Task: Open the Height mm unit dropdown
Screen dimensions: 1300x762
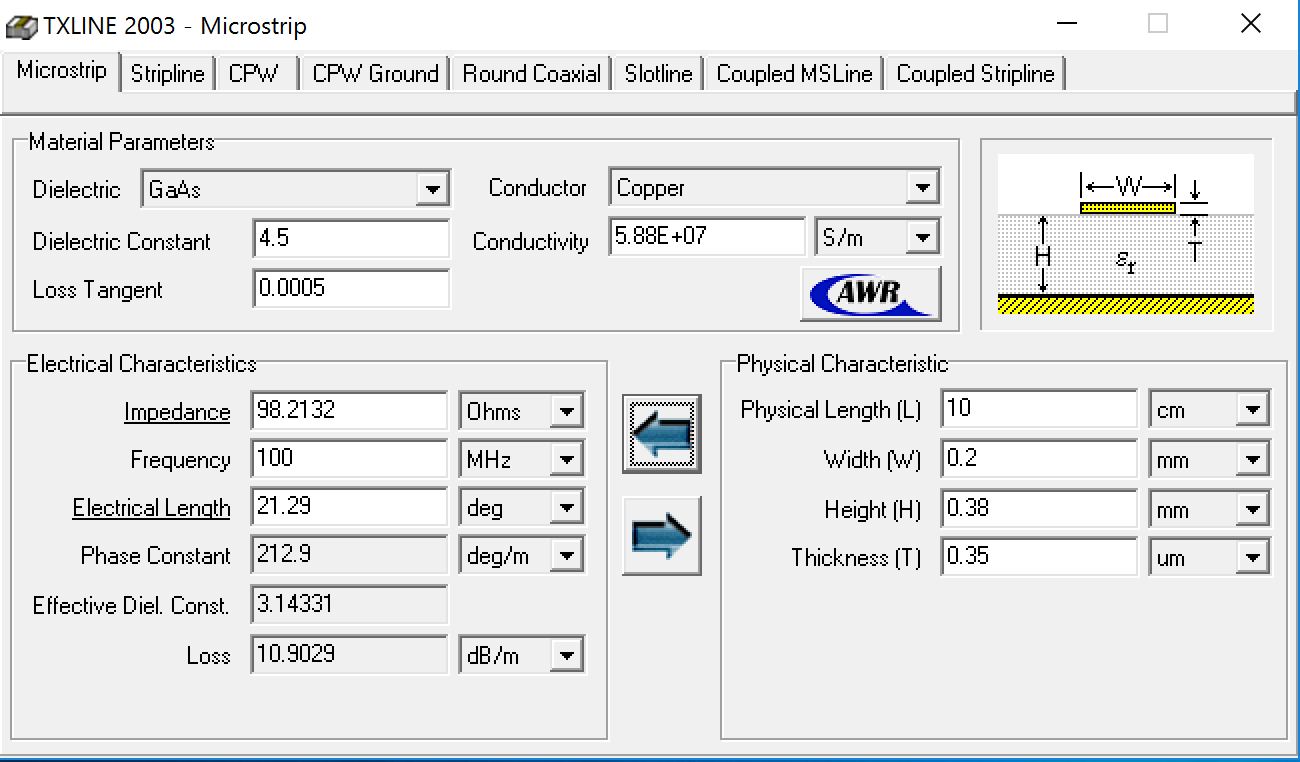Action: 1253,509
